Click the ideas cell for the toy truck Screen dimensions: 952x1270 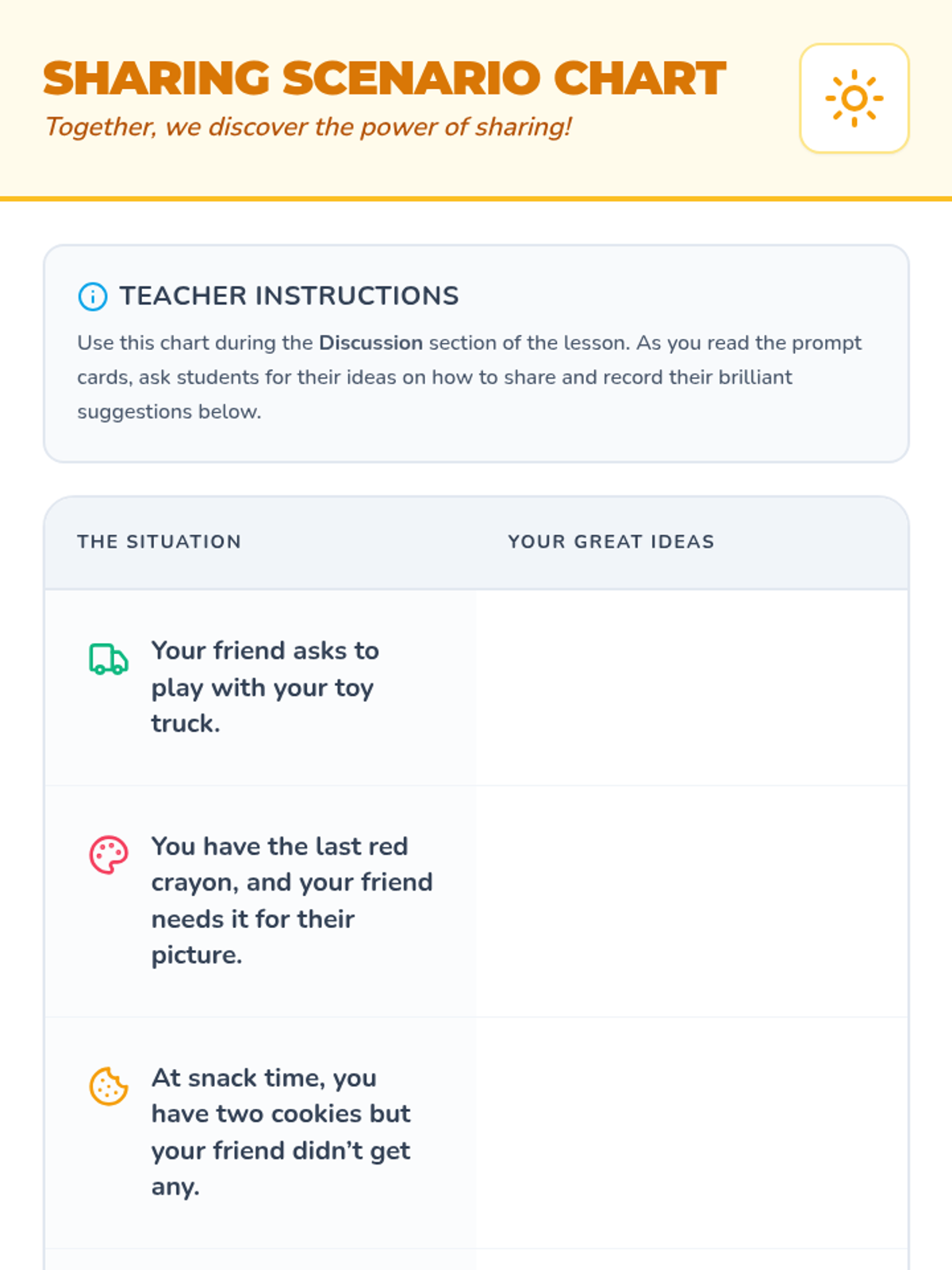[x=691, y=687]
